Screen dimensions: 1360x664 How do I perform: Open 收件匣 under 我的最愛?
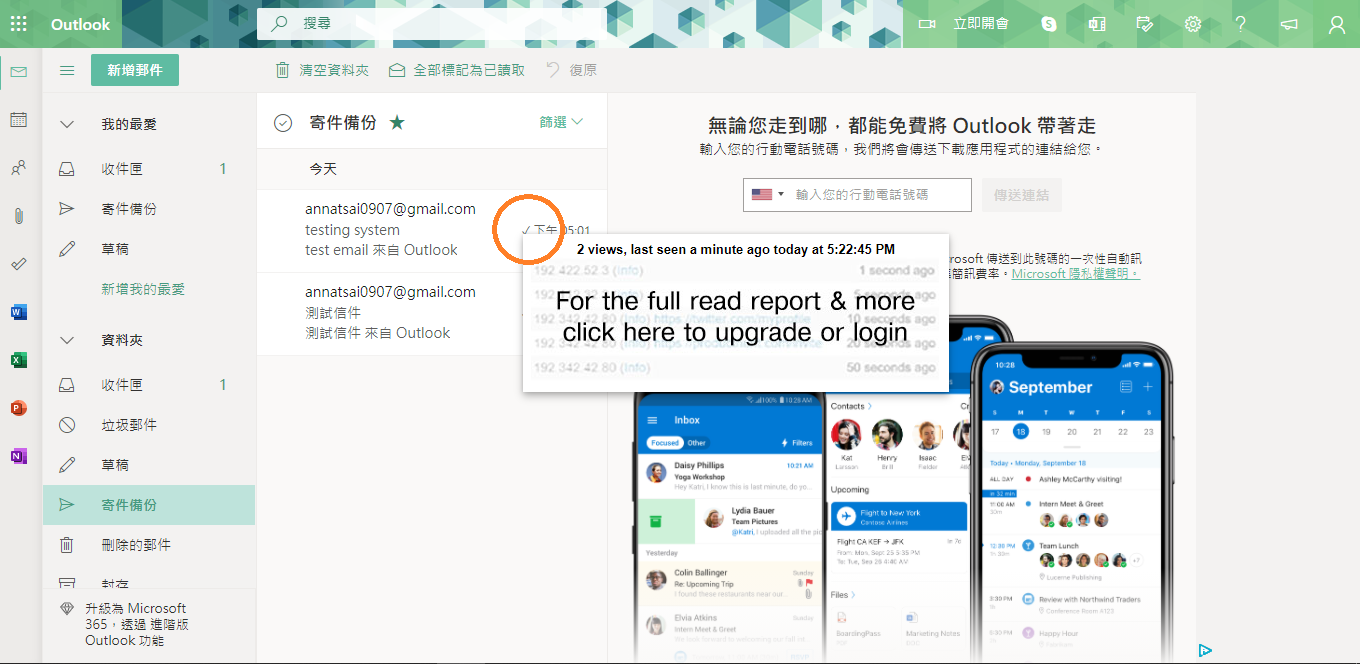149,169
